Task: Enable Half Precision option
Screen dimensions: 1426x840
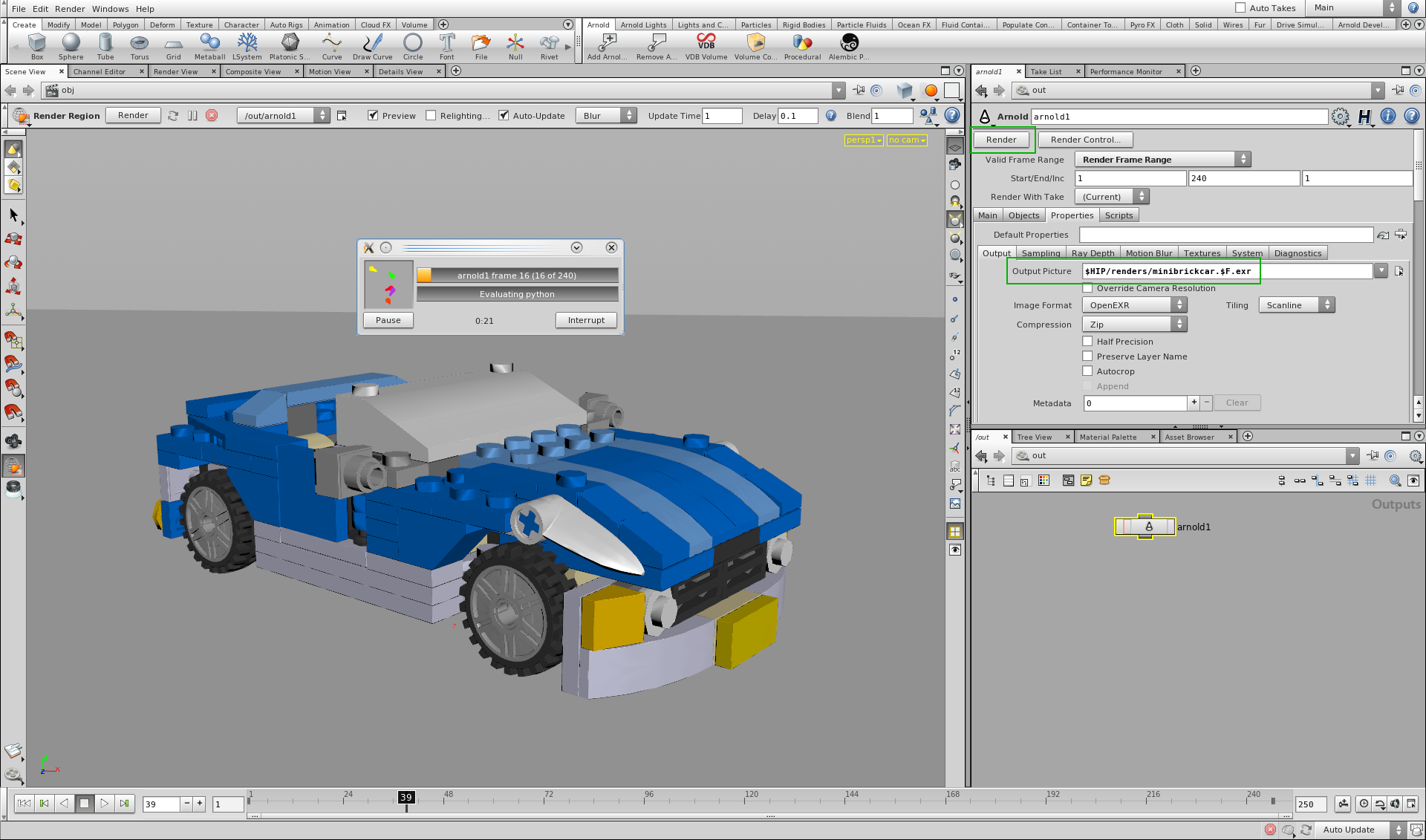Action: pos(1087,342)
